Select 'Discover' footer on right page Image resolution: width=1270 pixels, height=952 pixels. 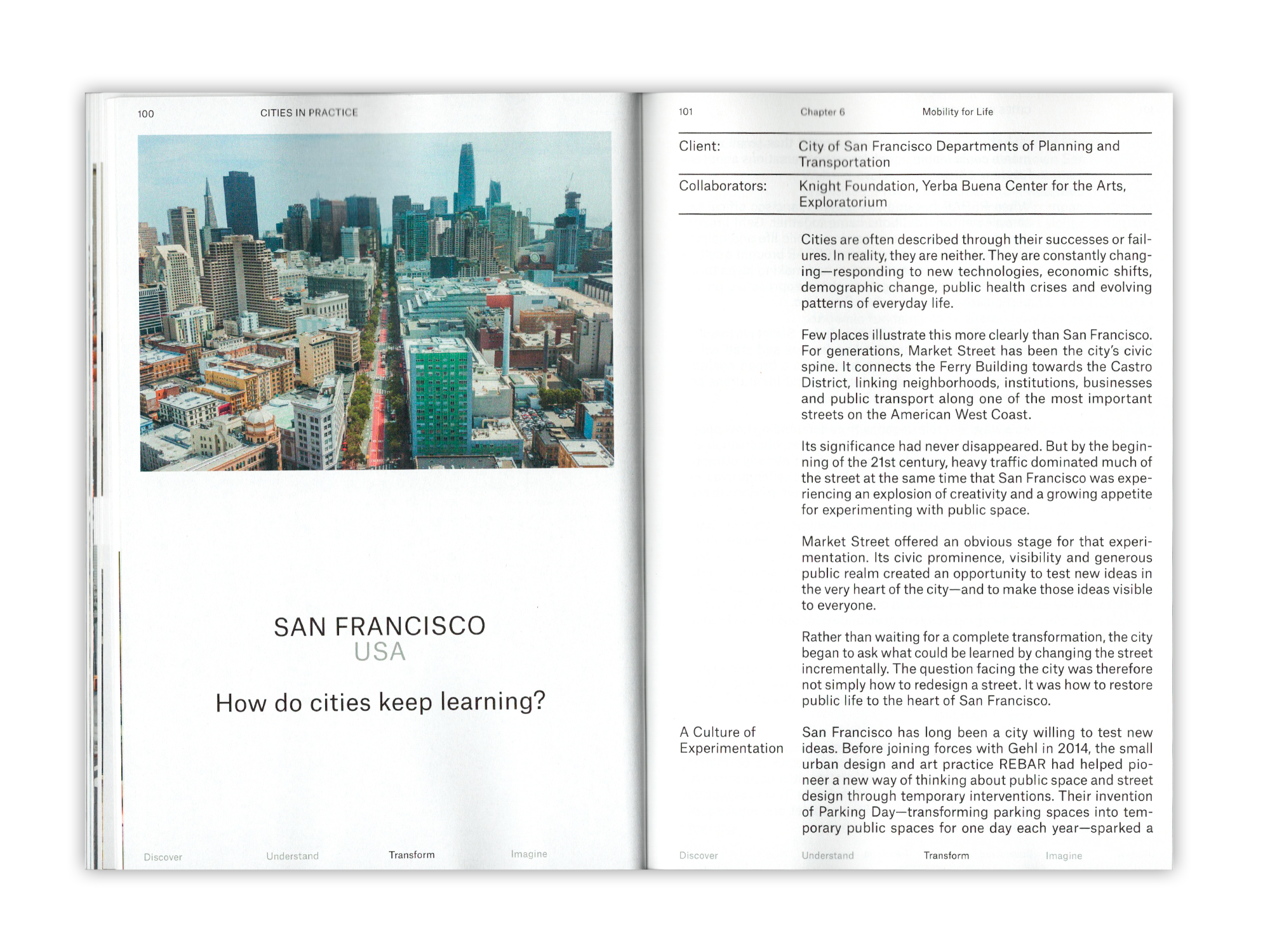pos(698,856)
